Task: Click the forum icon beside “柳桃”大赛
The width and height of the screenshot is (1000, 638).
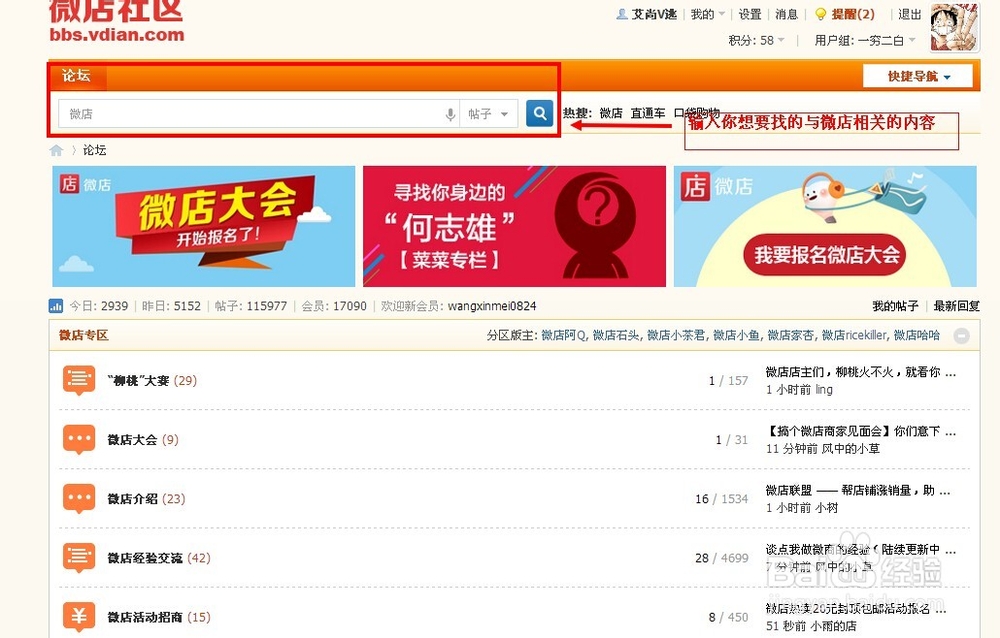Action: (x=79, y=380)
